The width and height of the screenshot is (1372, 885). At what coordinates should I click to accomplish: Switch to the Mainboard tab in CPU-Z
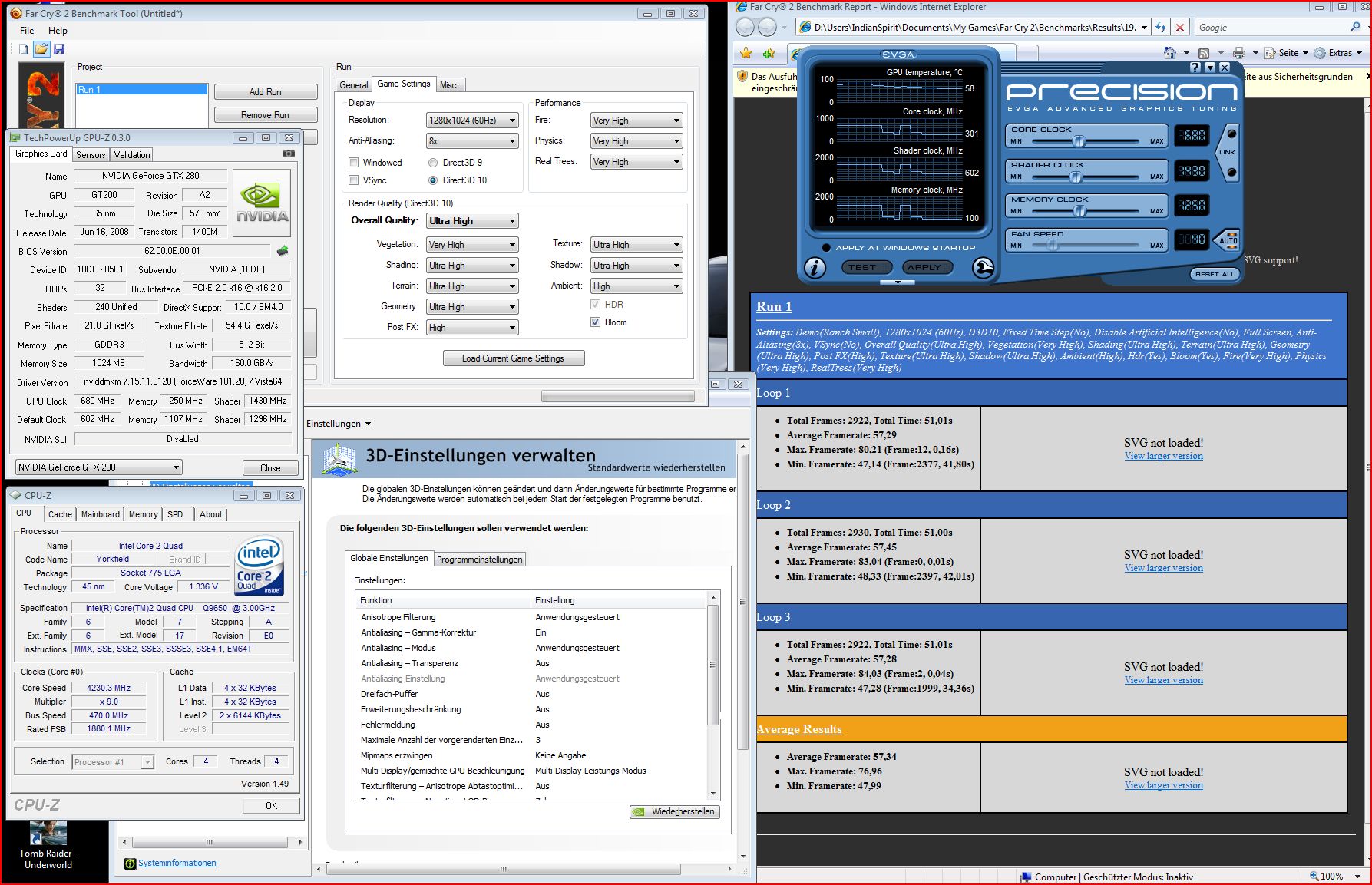(x=101, y=514)
